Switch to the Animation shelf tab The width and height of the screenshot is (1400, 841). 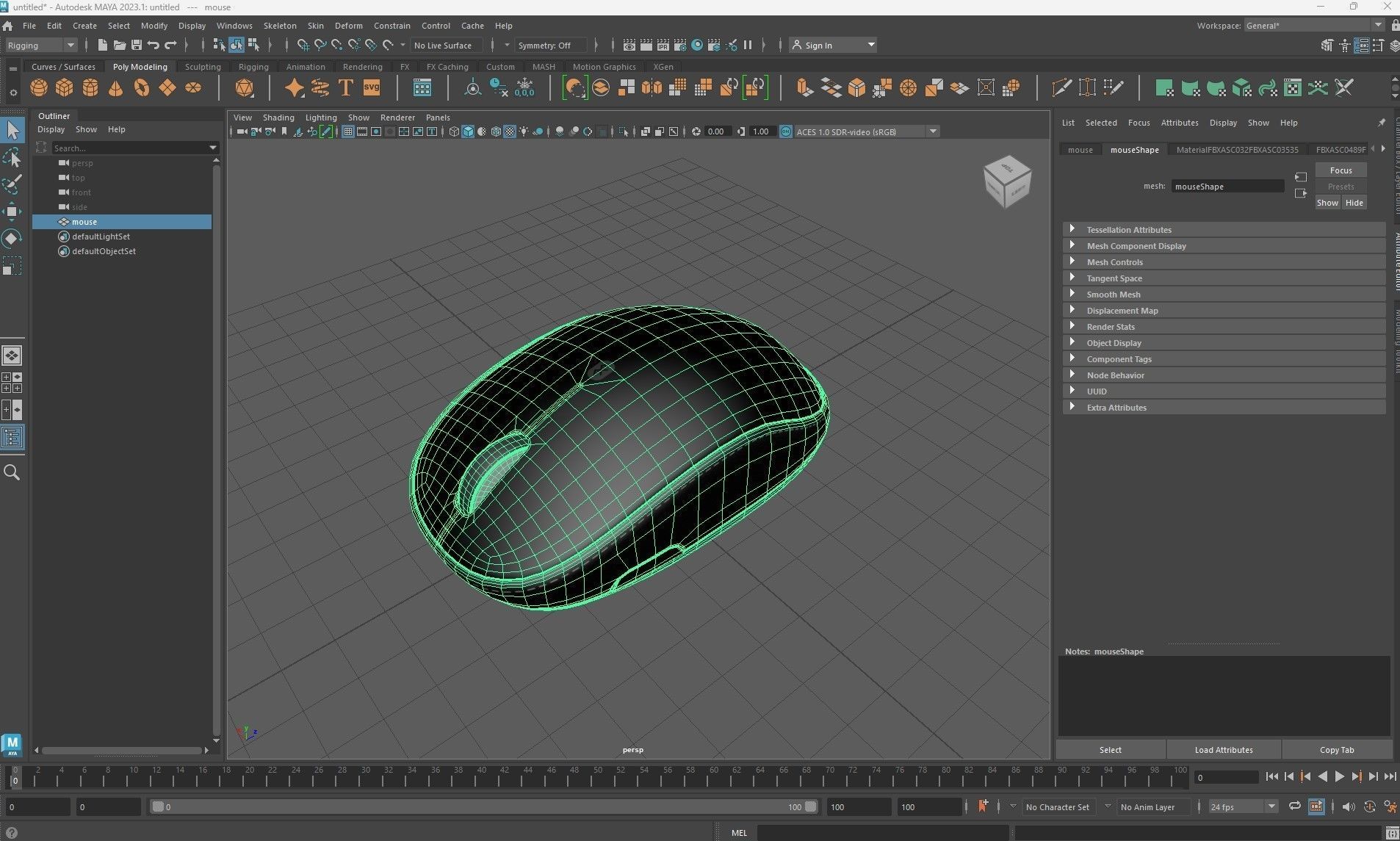point(306,67)
